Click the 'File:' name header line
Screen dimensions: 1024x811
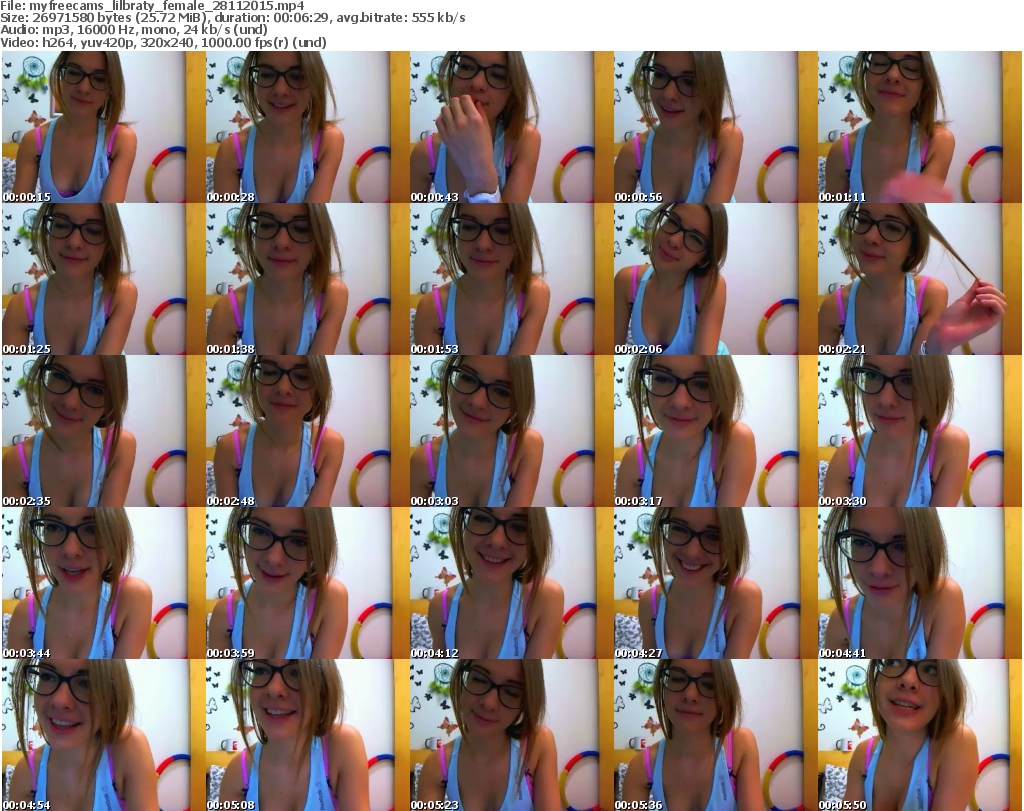(x=152, y=6)
